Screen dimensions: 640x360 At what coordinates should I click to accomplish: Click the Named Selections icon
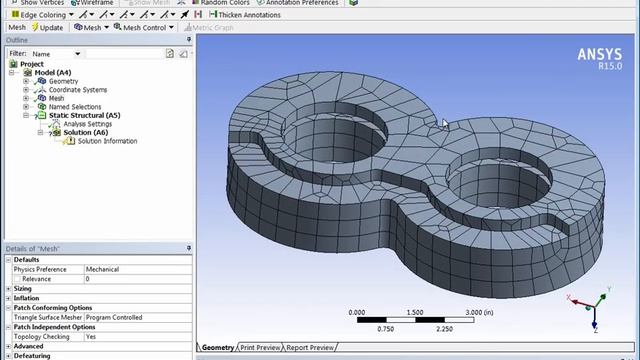(x=42, y=107)
